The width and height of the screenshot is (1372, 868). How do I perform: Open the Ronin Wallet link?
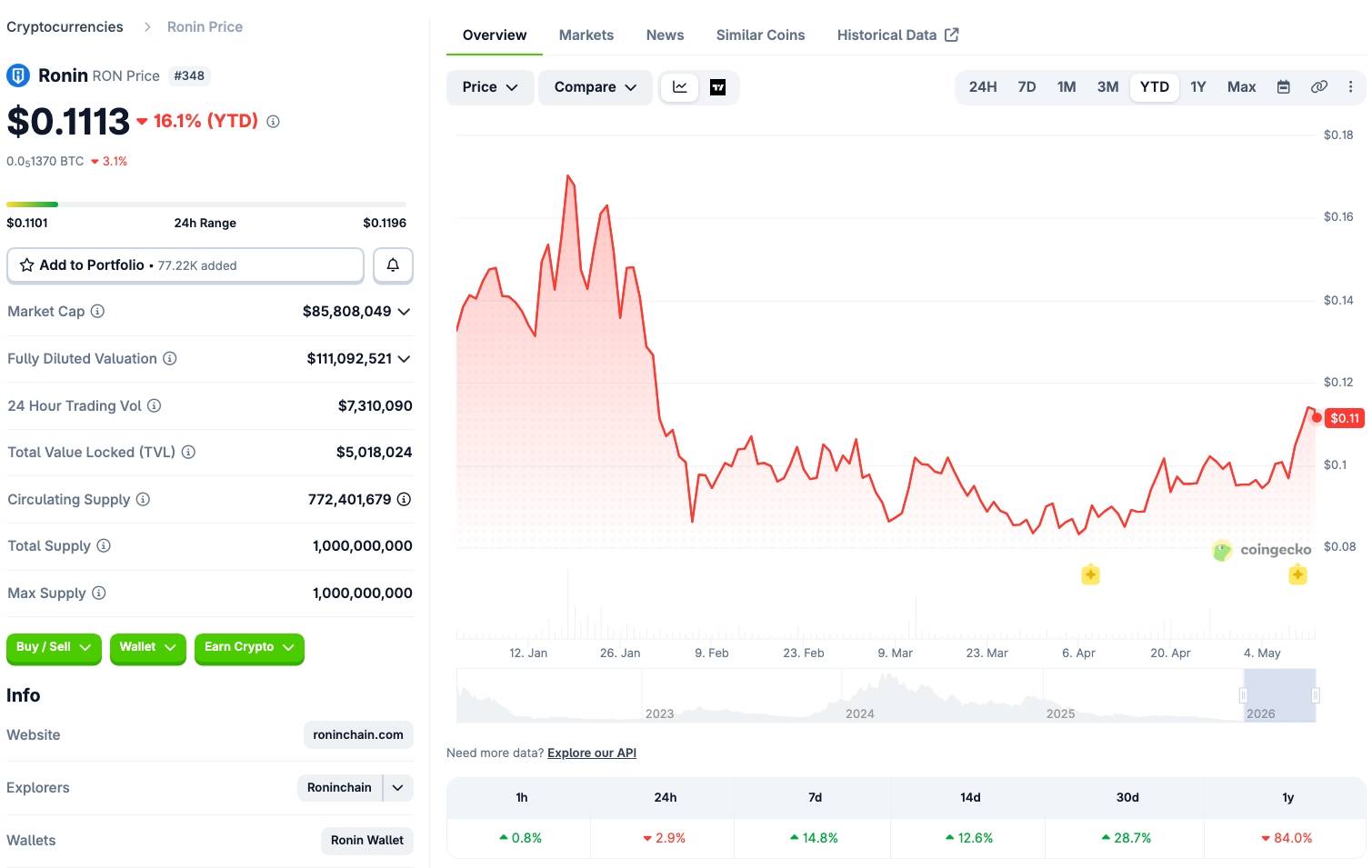[367, 841]
